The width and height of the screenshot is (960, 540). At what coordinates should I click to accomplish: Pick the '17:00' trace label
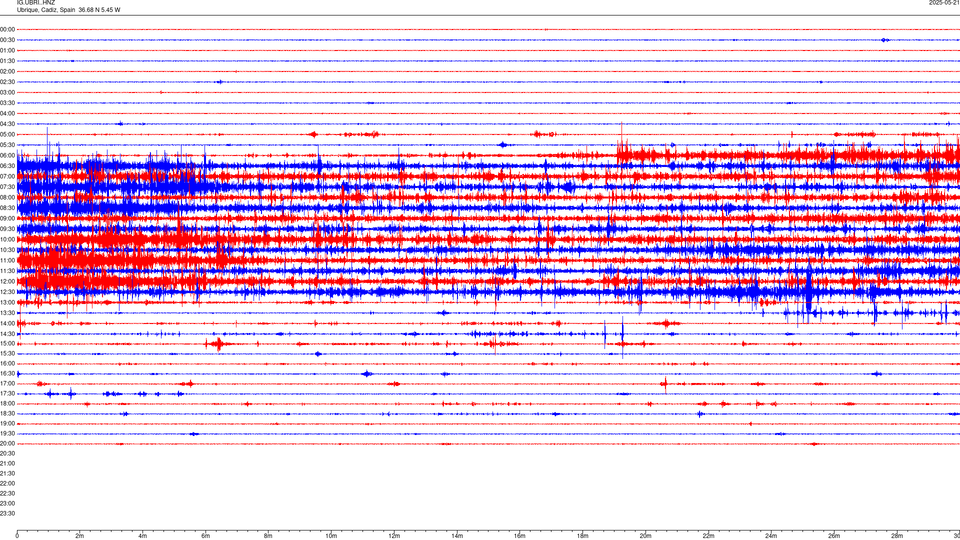[7, 384]
